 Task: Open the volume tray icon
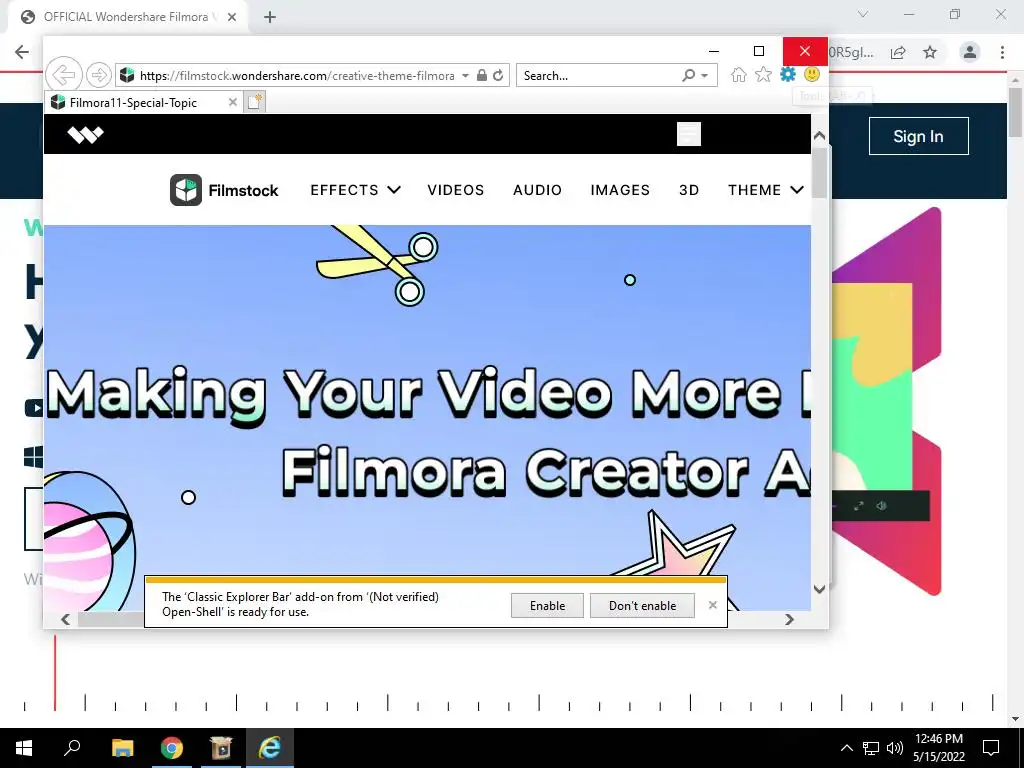(x=895, y=748)
